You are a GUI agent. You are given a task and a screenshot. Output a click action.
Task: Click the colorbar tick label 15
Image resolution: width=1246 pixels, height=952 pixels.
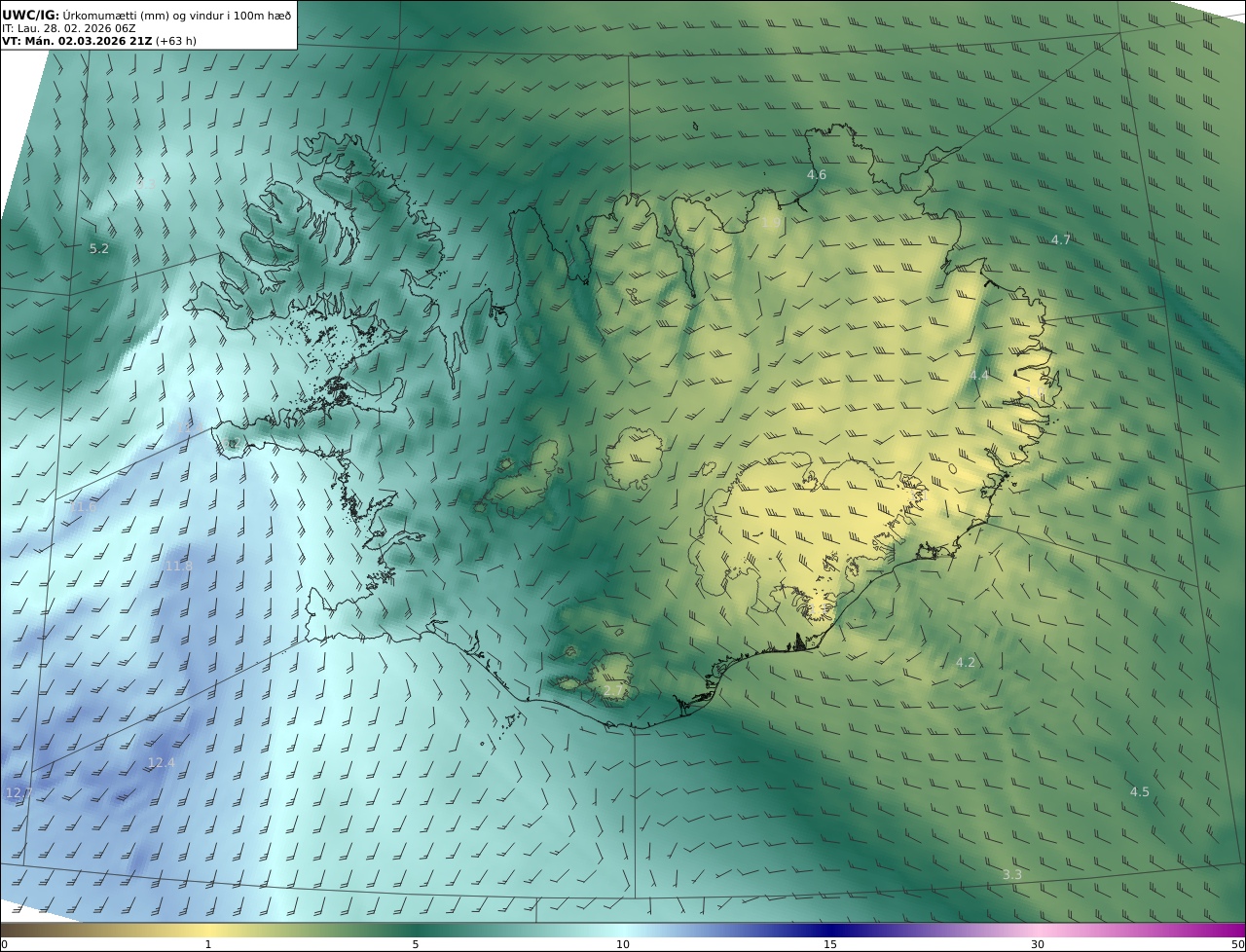[830, 944]
